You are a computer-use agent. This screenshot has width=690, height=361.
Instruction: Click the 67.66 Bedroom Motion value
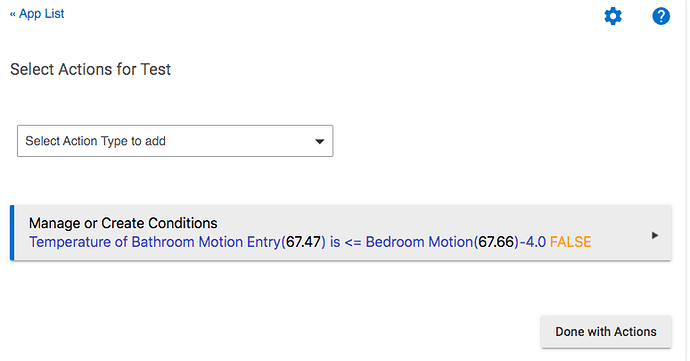(496, 242)
